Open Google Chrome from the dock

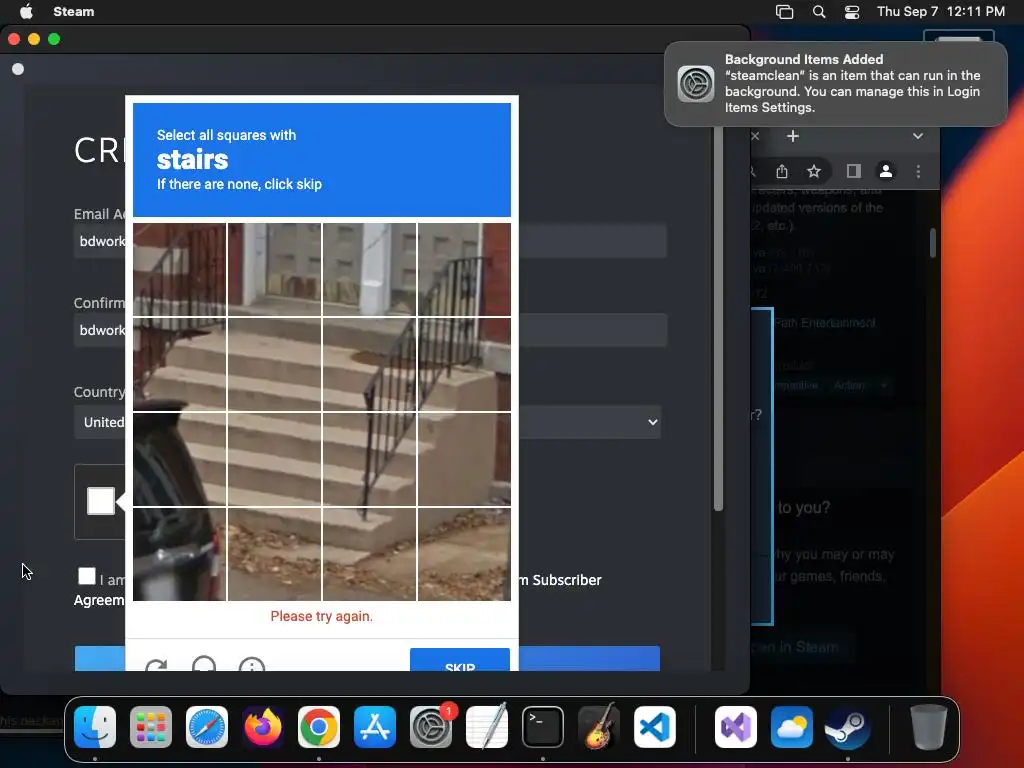(x=319, y=727)
